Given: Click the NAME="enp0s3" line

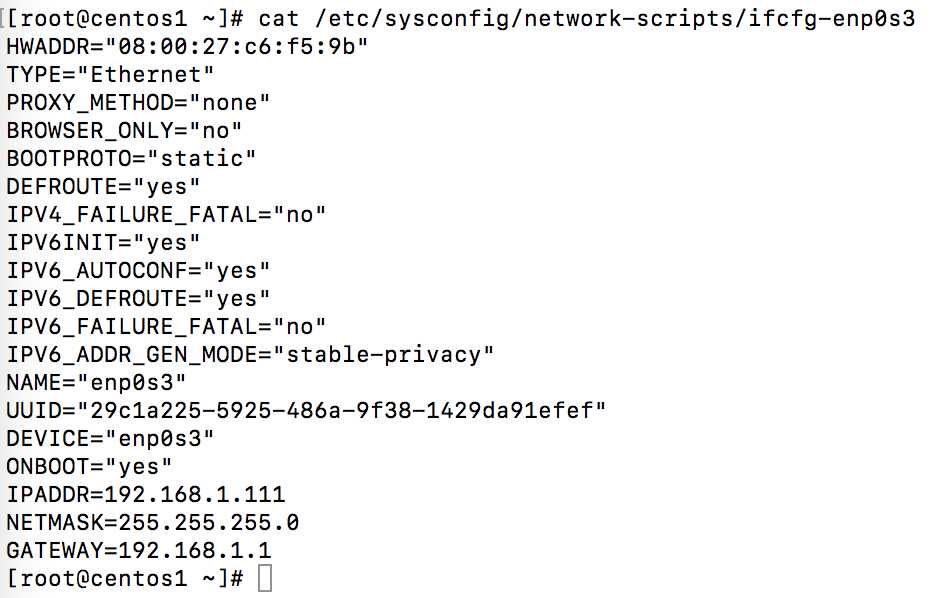Looking at the screenshot, I should [96, 383].
